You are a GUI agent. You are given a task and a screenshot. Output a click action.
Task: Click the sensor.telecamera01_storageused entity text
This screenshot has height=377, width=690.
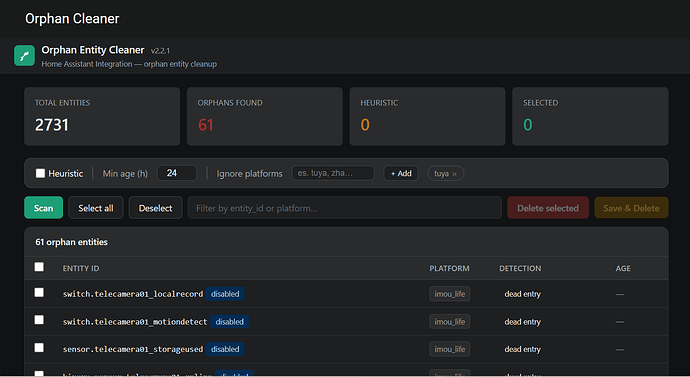point(133,349)
